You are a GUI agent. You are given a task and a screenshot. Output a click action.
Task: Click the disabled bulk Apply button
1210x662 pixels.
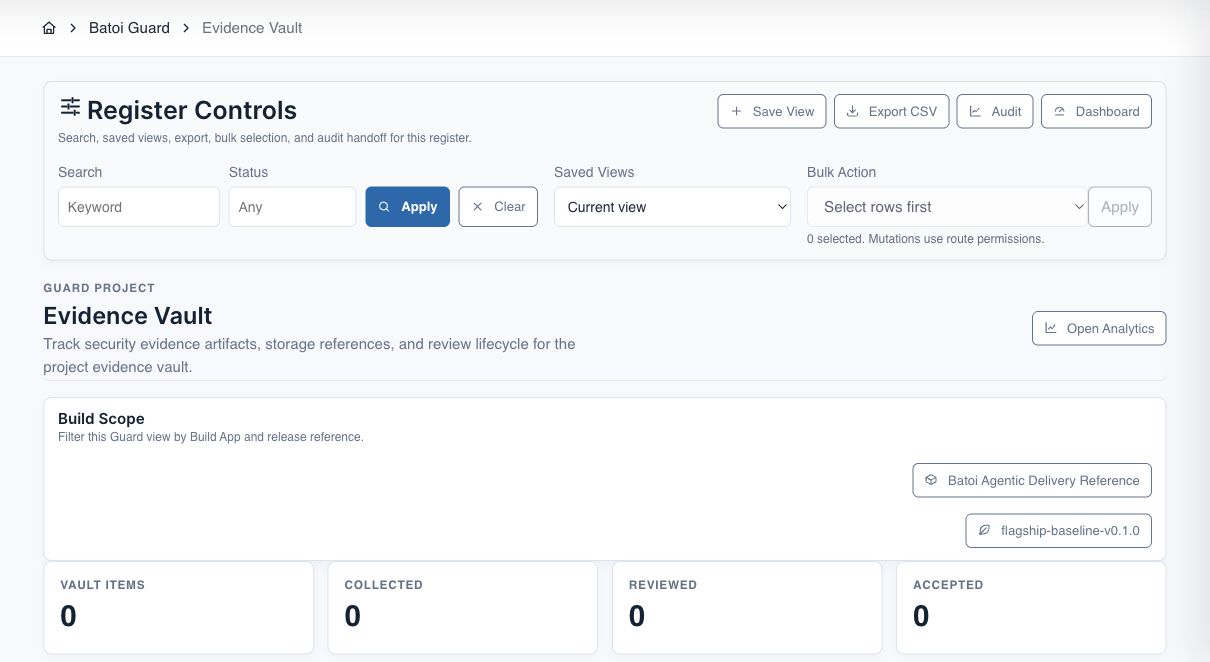click(1120, 207)
